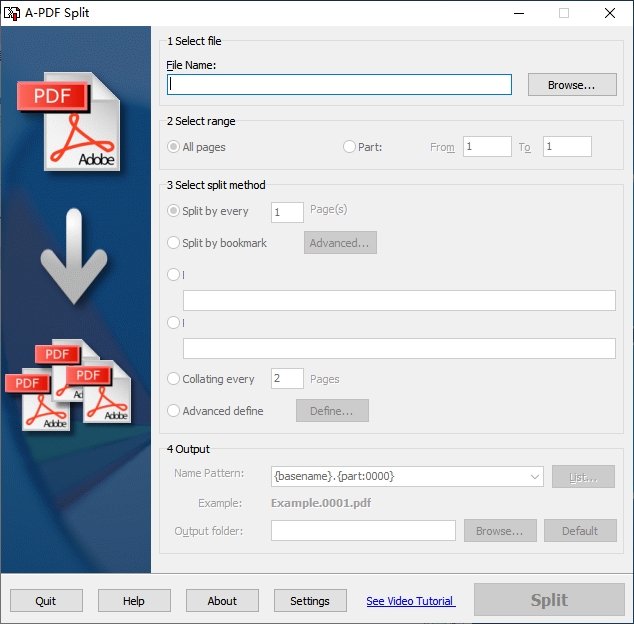
Task: Click the Example.0001.pdf example text
Action: (321, 503)
